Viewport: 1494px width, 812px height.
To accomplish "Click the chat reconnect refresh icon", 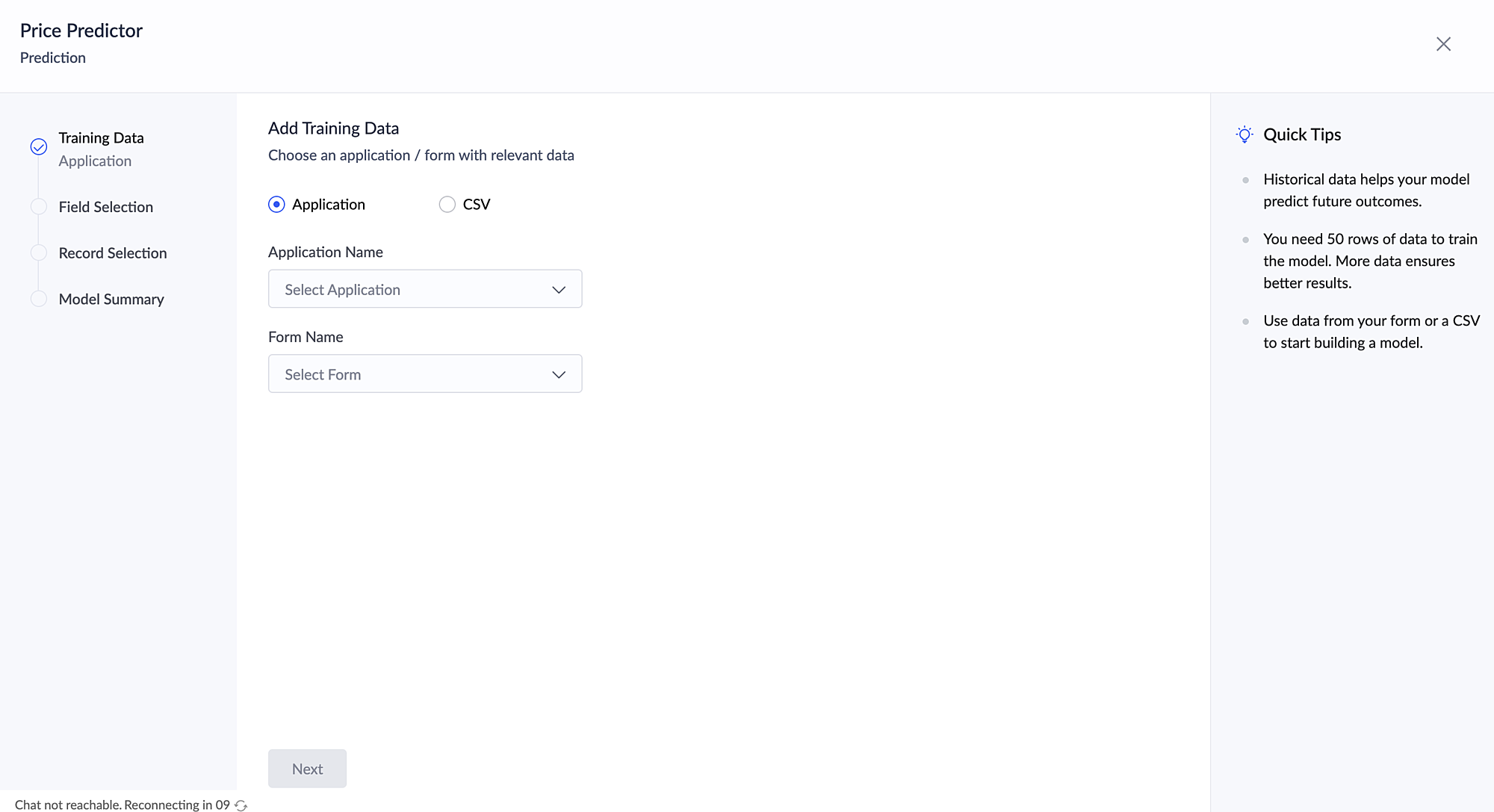I will 241,805.
